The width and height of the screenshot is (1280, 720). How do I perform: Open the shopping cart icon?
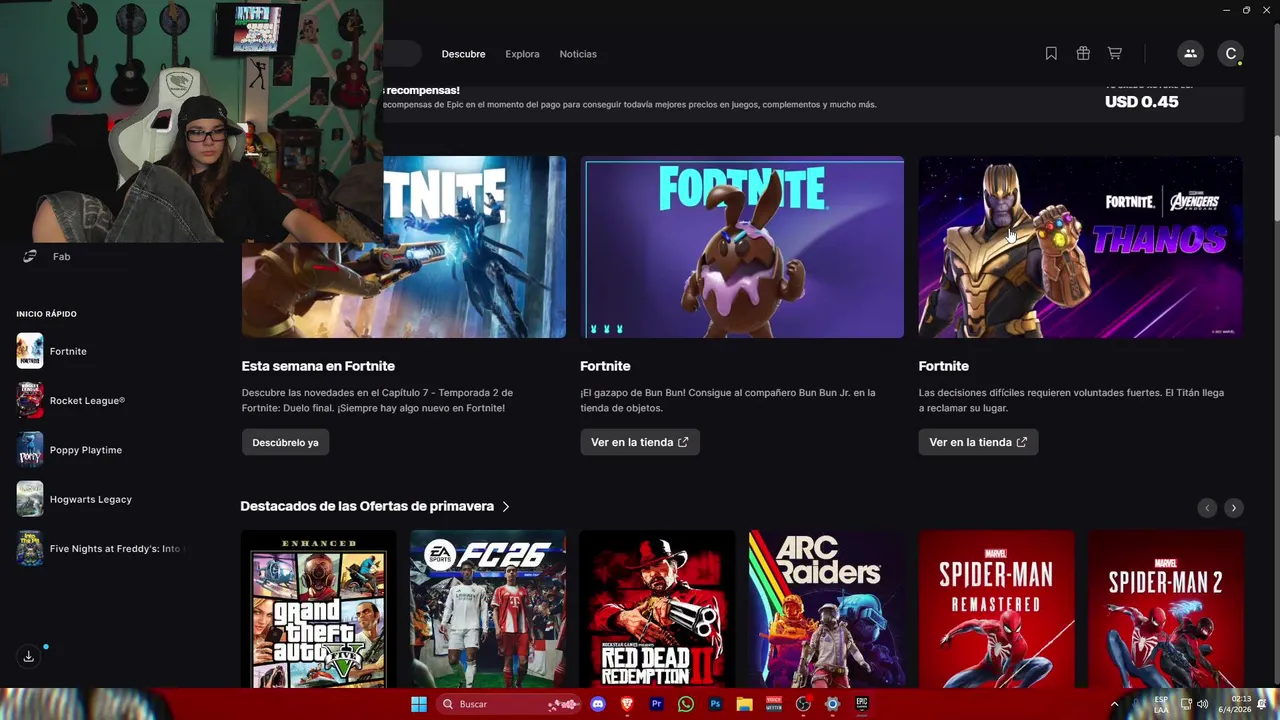coord(1115,54)
